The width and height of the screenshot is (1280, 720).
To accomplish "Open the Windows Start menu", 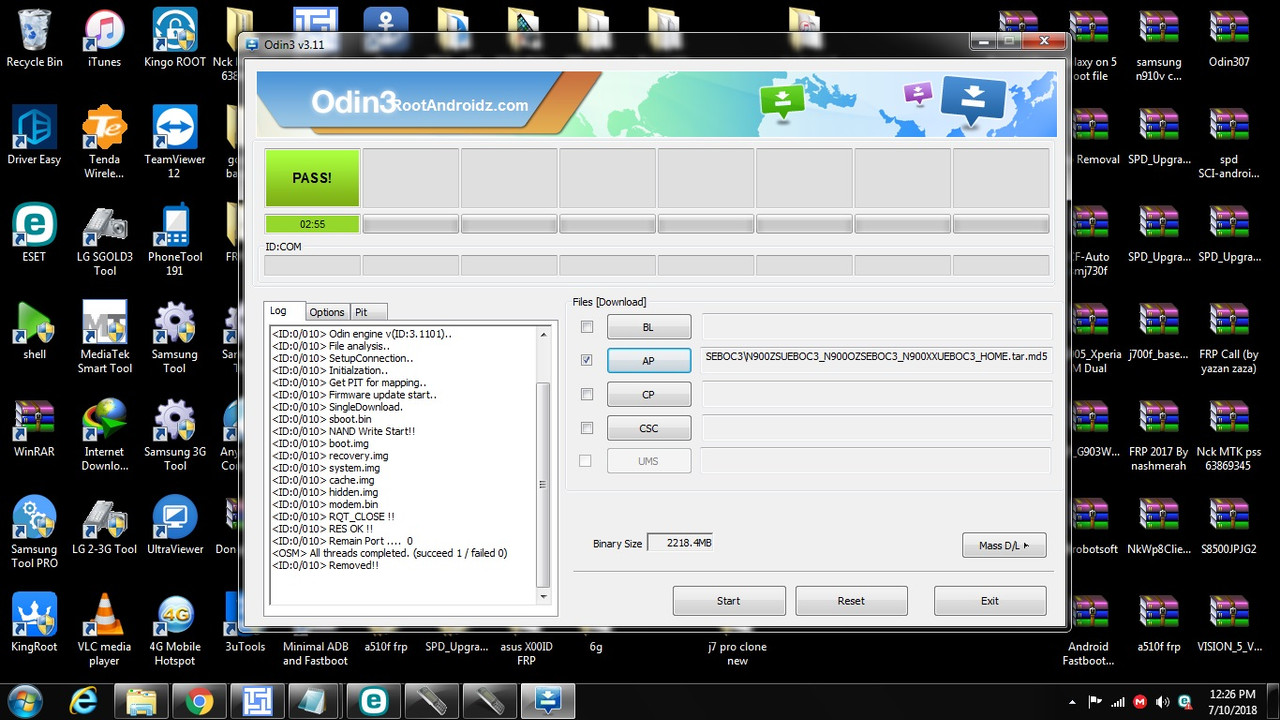I will click(24, 700).
